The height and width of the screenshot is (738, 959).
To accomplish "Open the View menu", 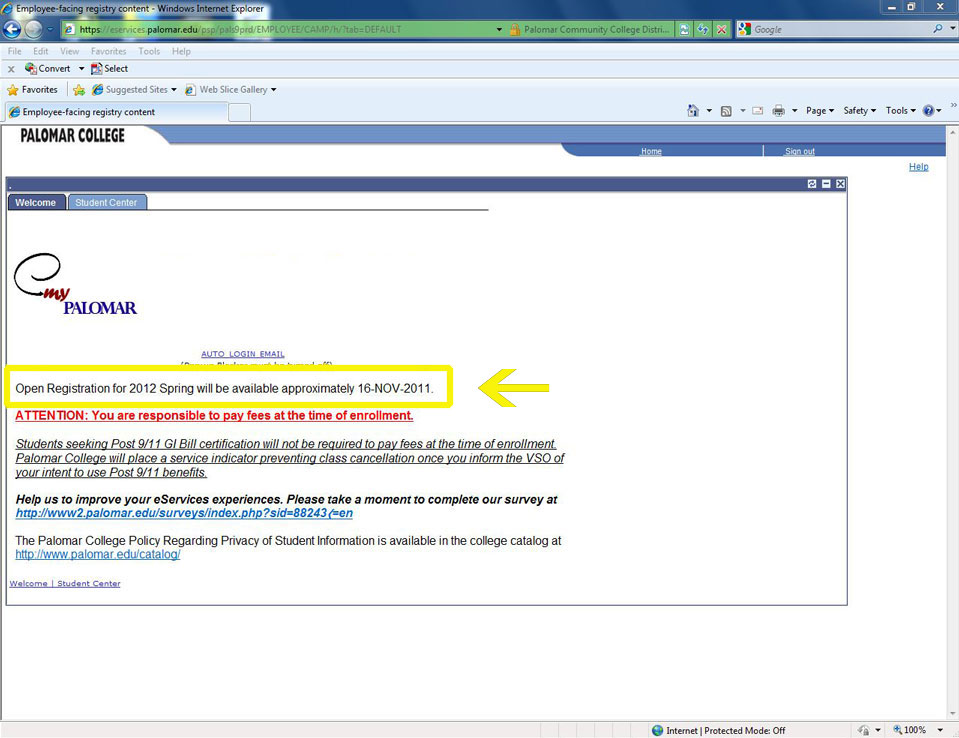I will click(x=69, y=51).
